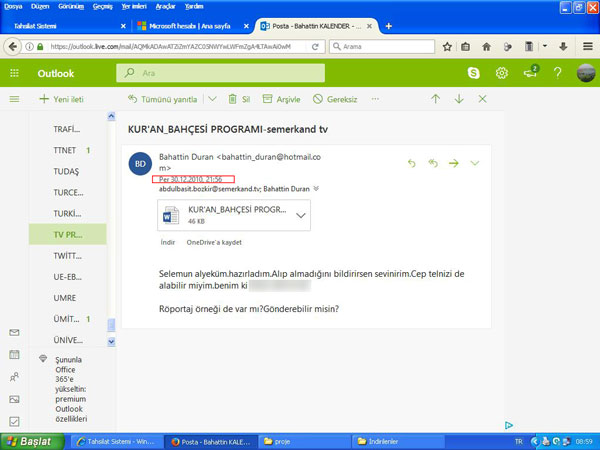Open the Outlook app launcher grid
This screenshot has height=450, width=600.
(14, 73)
